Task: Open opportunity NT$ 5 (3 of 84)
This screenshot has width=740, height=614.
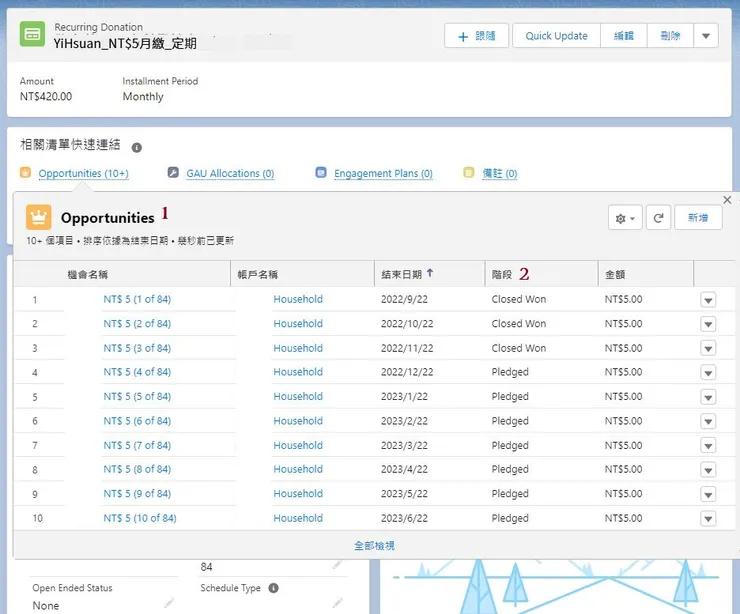Action: point(137,348)
